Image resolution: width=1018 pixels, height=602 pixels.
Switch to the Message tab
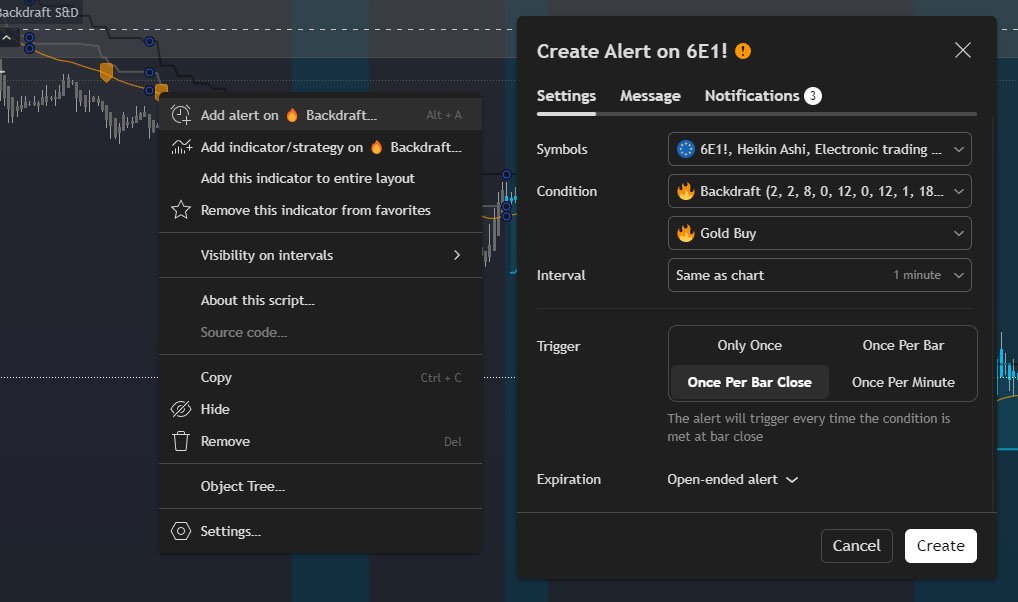pyautogui.click(x=650, y=95)
